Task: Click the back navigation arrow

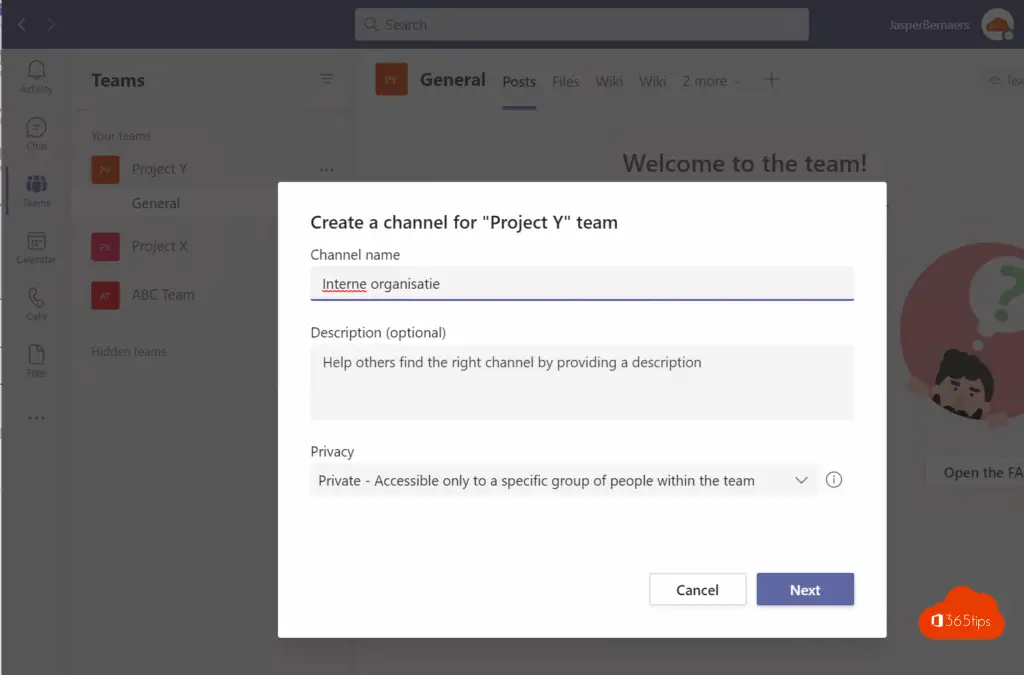Action: pos(22,25)
